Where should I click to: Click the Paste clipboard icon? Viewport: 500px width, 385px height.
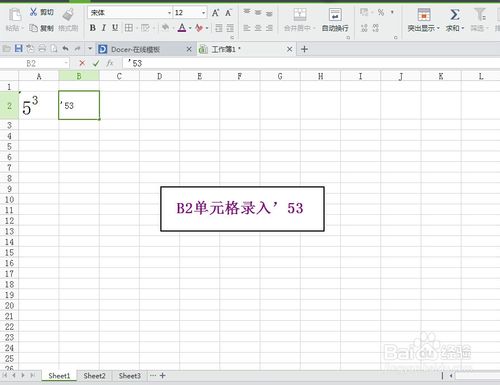pos(15,15)
